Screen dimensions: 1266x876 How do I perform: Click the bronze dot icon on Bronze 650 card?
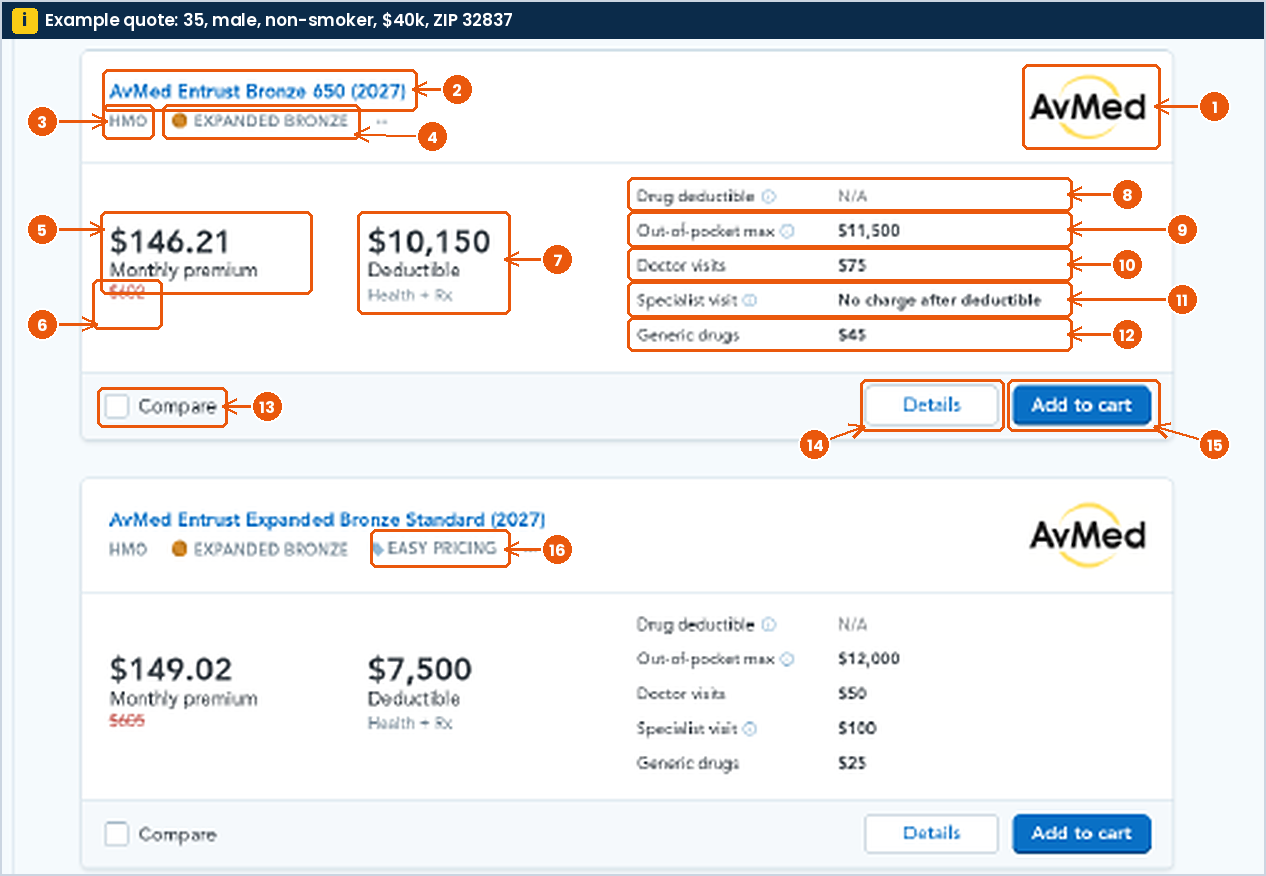tap(180, 121)
